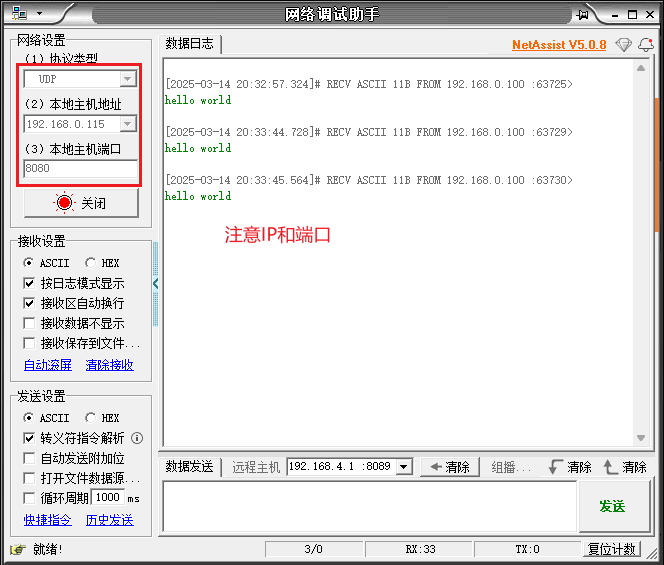Expand the local host address dropdown

pyautogui.click(x=127, y=124)
